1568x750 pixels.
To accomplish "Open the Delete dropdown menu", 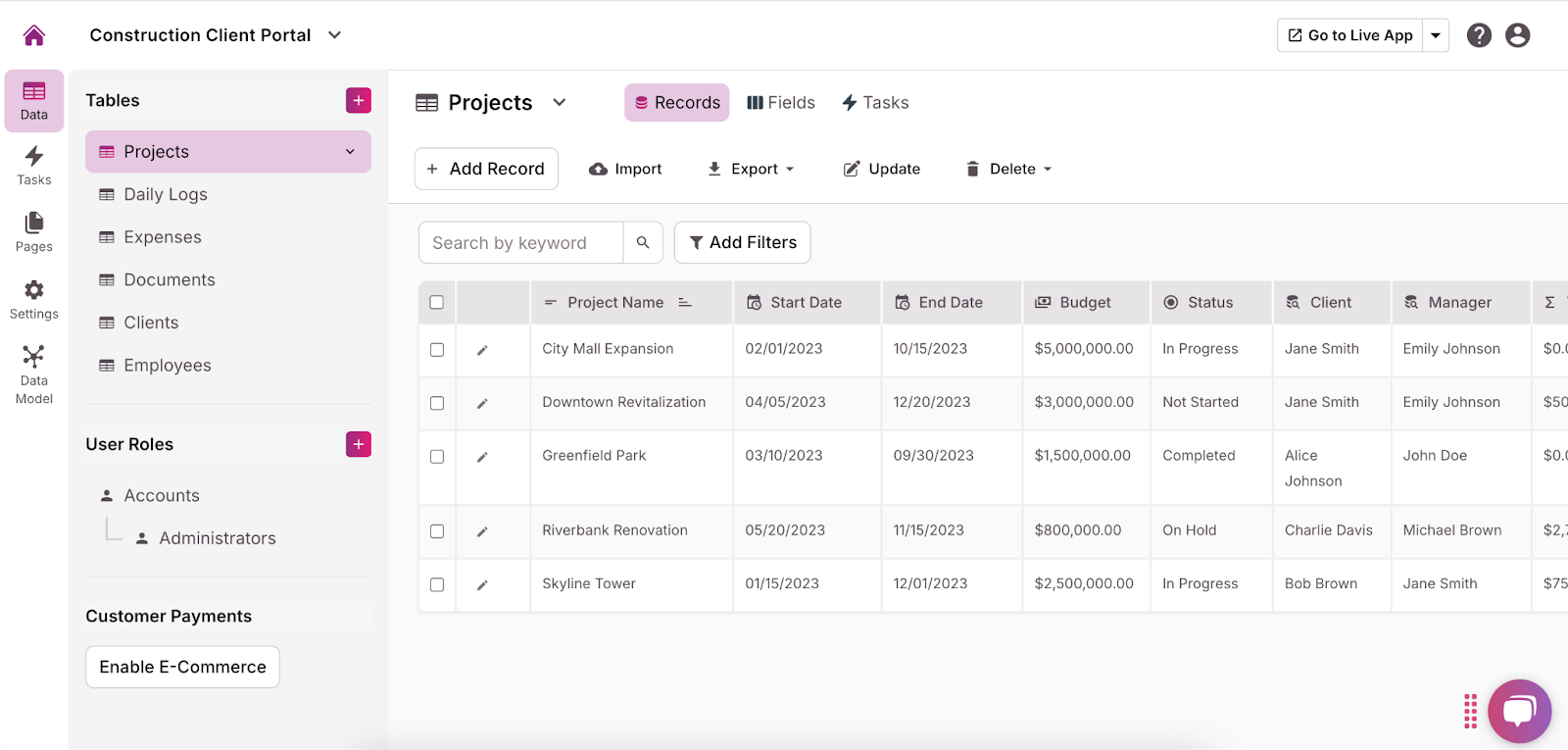I will tap(1009, 169).
